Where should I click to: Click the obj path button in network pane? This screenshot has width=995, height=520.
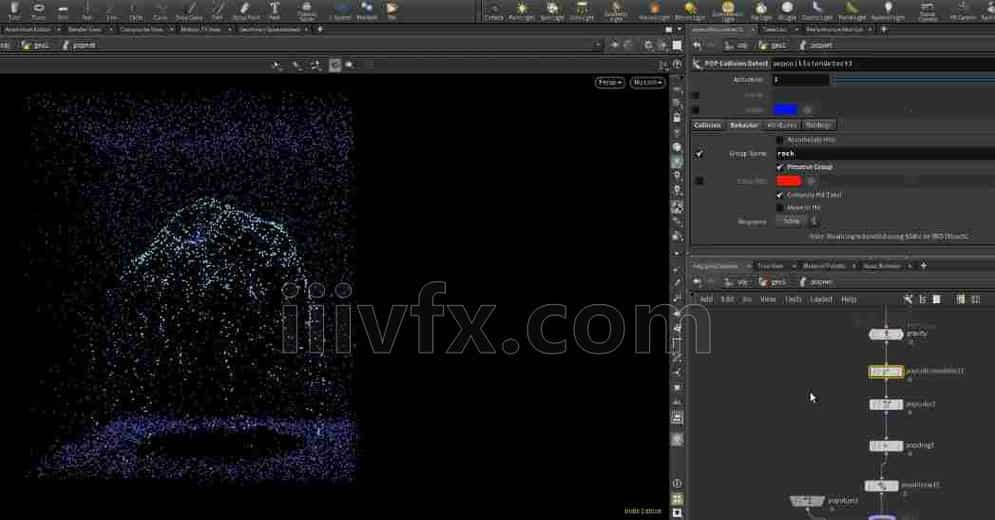click(x=737, y=282)
